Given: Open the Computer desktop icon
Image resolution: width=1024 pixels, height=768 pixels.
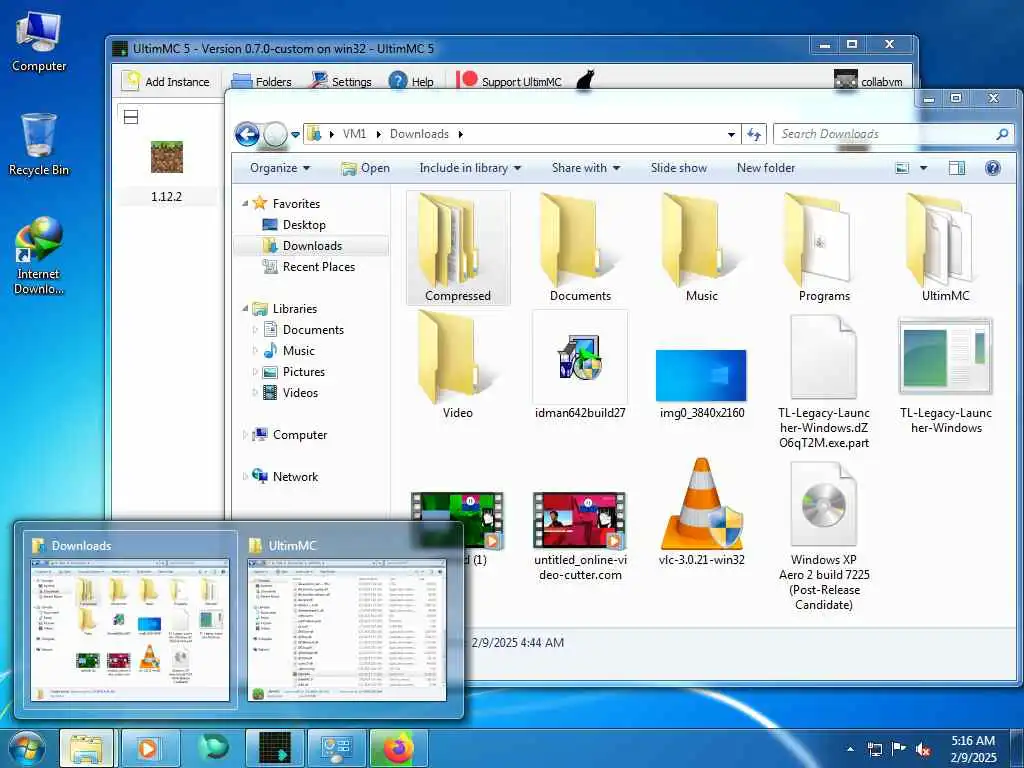Looking at the screenshot, I should (x=39, y=40).
